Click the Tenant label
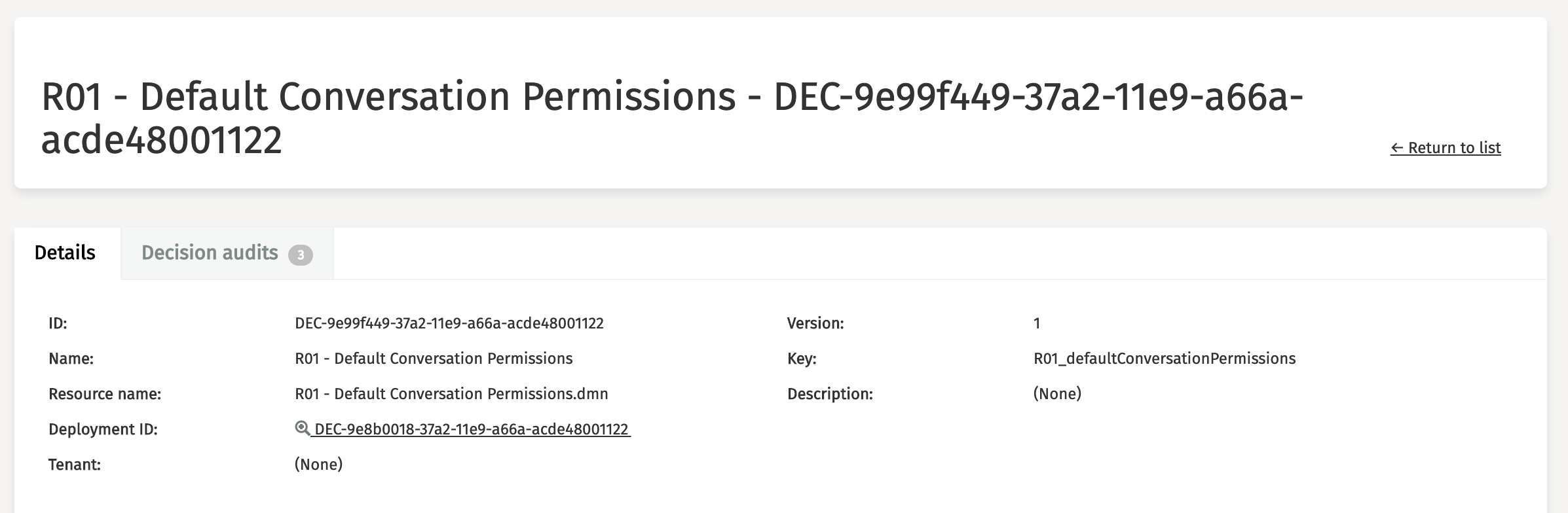Viewport: 1568px width, 513px height. (x=74, y=465)
